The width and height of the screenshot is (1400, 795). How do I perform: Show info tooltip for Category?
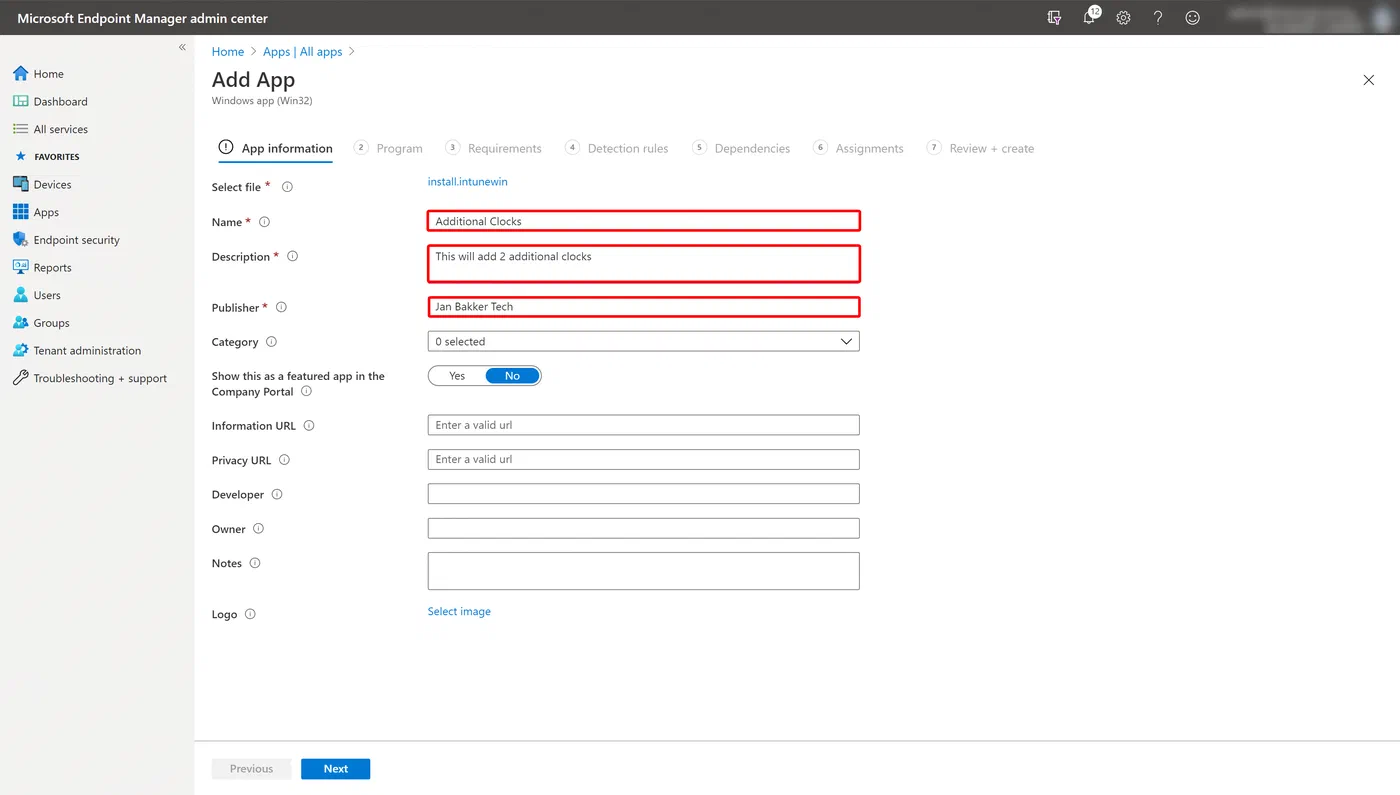click(271, 342)
